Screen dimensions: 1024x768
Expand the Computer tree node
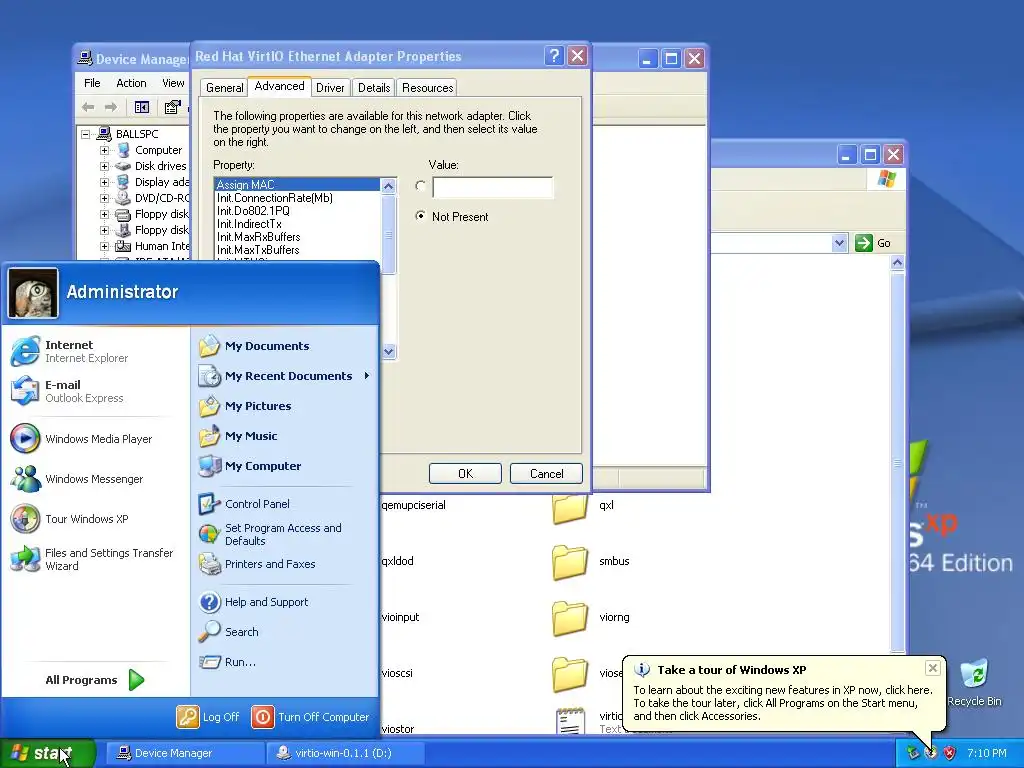pos(104,150)
